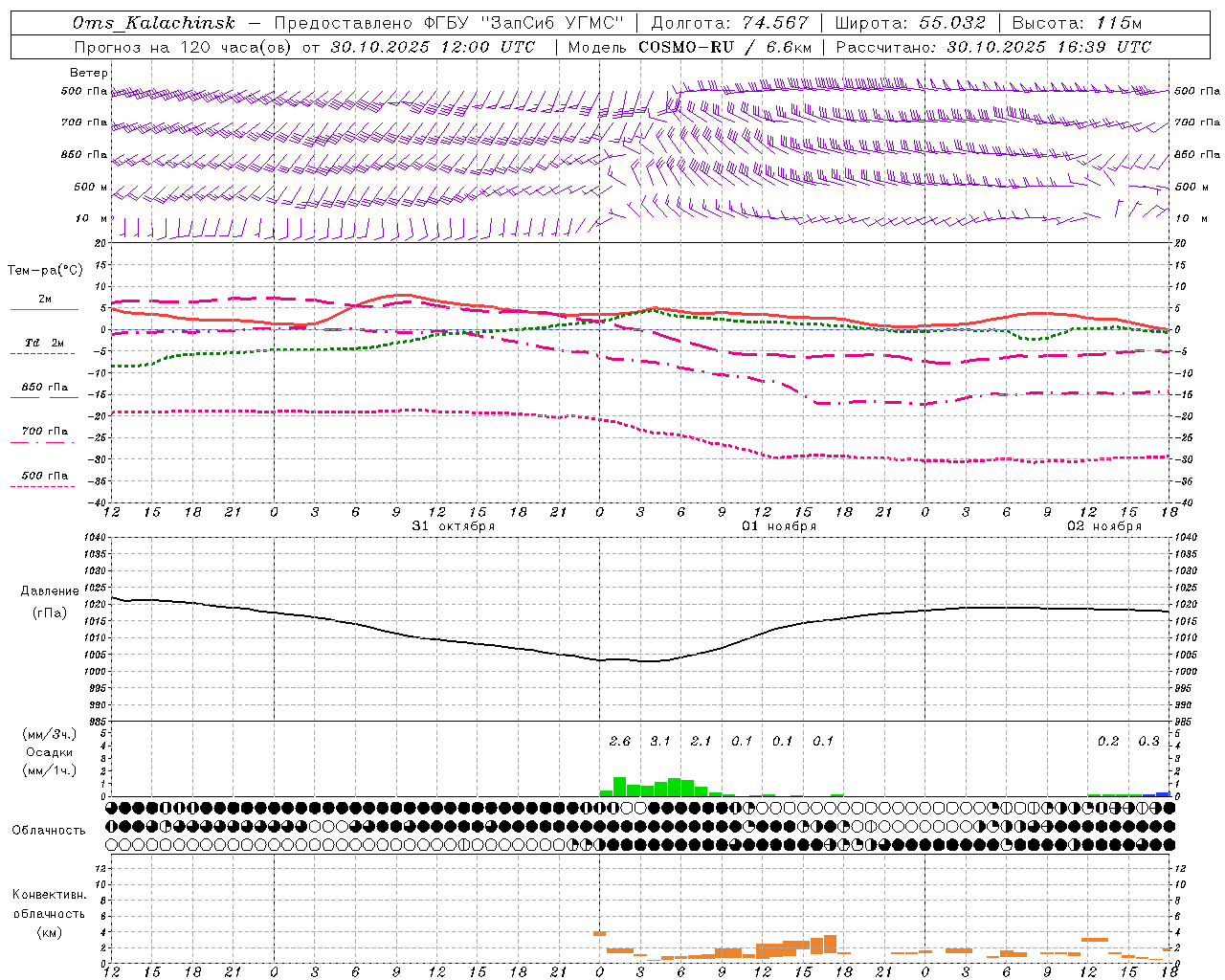Viewport: 1225px width, 980px height.
Task: Click the 31 октября date label
Action: point(454,526)
